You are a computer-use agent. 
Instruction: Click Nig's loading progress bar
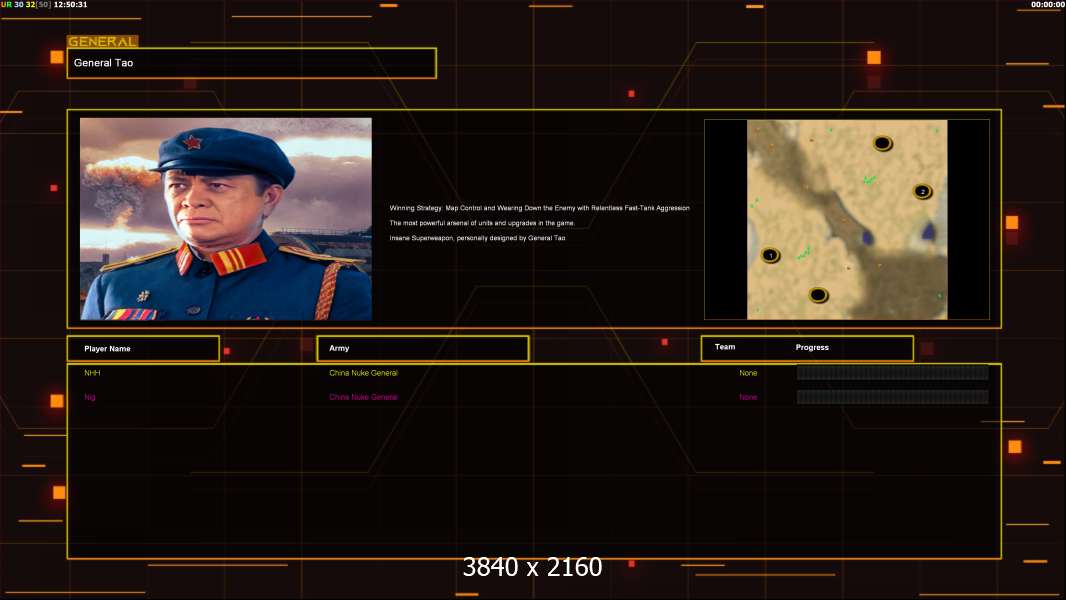pos(893,397)
